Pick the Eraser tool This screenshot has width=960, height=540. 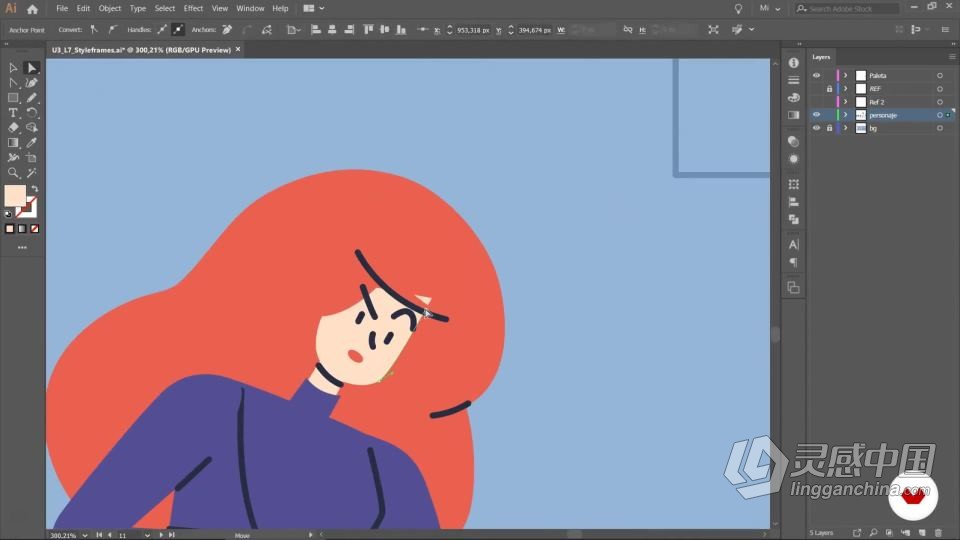point(13,127)
